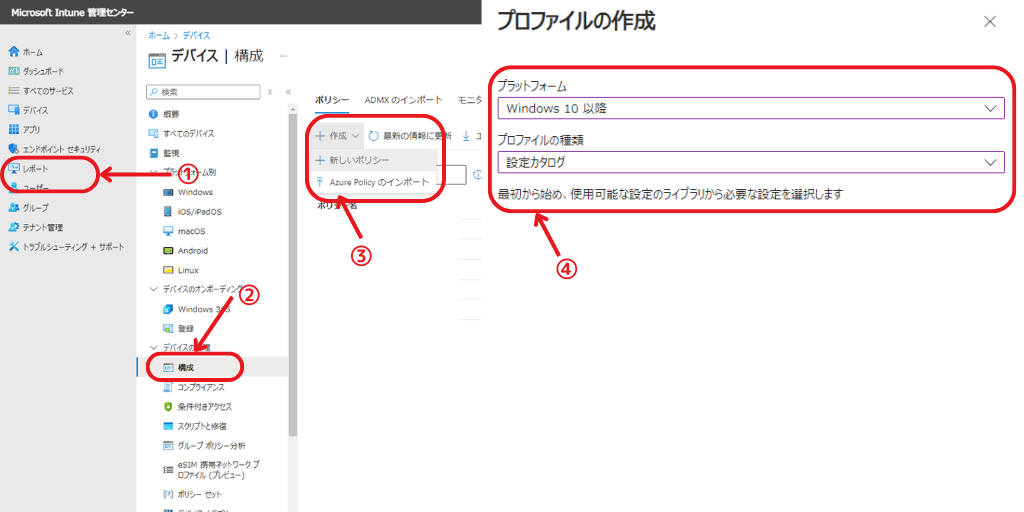Open コンプライアンス in device management
1024x512 pixels.
[x=193, y=387]
